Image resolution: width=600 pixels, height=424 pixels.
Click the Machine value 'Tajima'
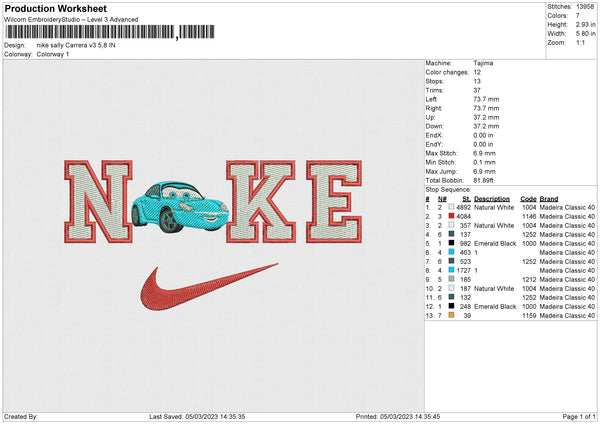(483, 63)
